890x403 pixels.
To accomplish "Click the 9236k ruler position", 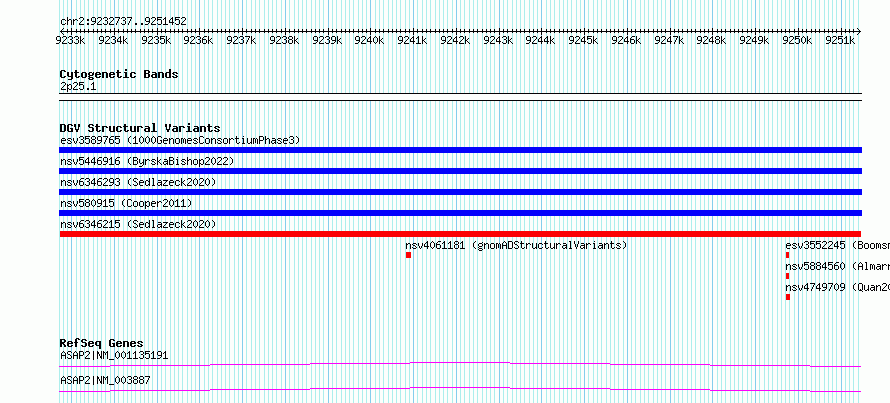I will pyautogui.click(x=199, y=40).
